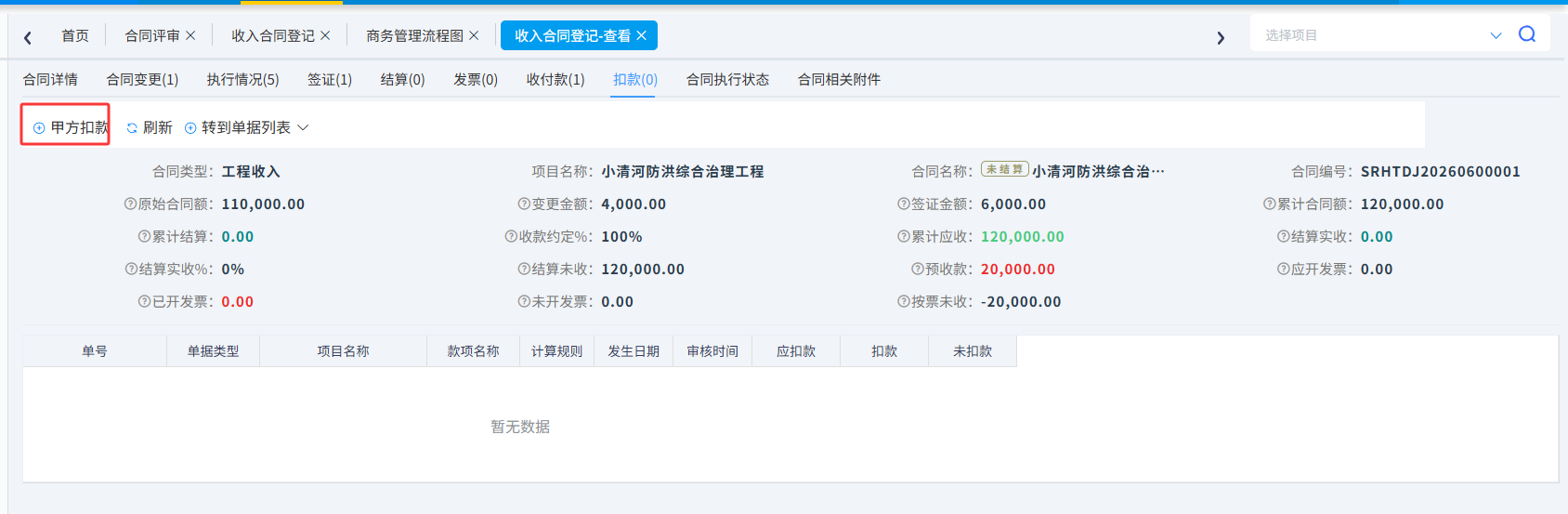
Task: Click help icon beside 累计合同额
Action: pyautogui.click(x=1270, y=204)
